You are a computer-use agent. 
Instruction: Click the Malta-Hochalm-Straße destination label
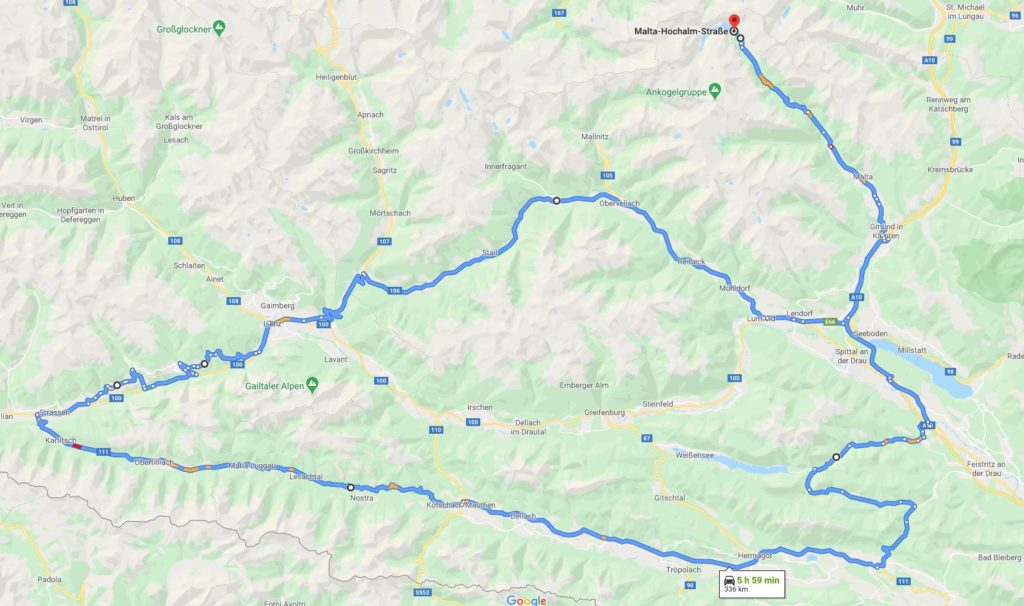coord(680,31)
